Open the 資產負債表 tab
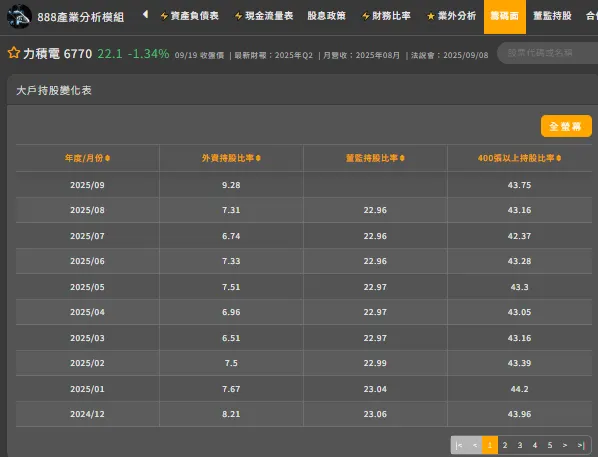 [190, 16]
